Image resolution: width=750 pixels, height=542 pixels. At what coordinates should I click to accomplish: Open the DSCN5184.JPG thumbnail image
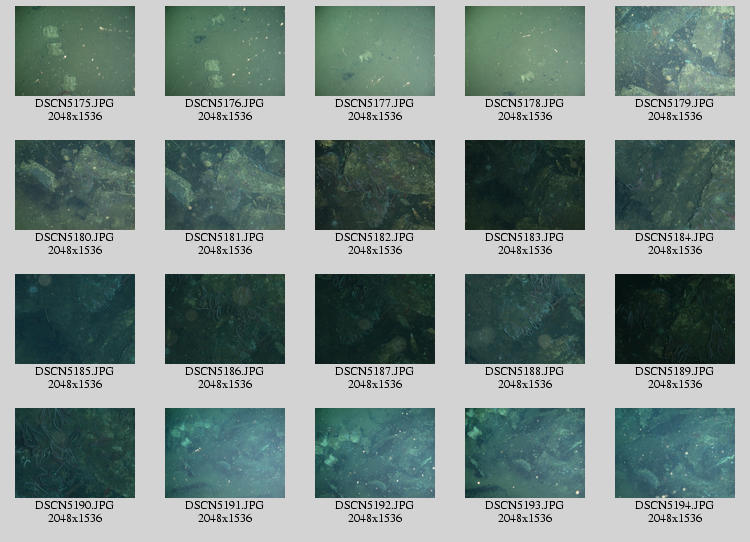[x=675, y=185]
